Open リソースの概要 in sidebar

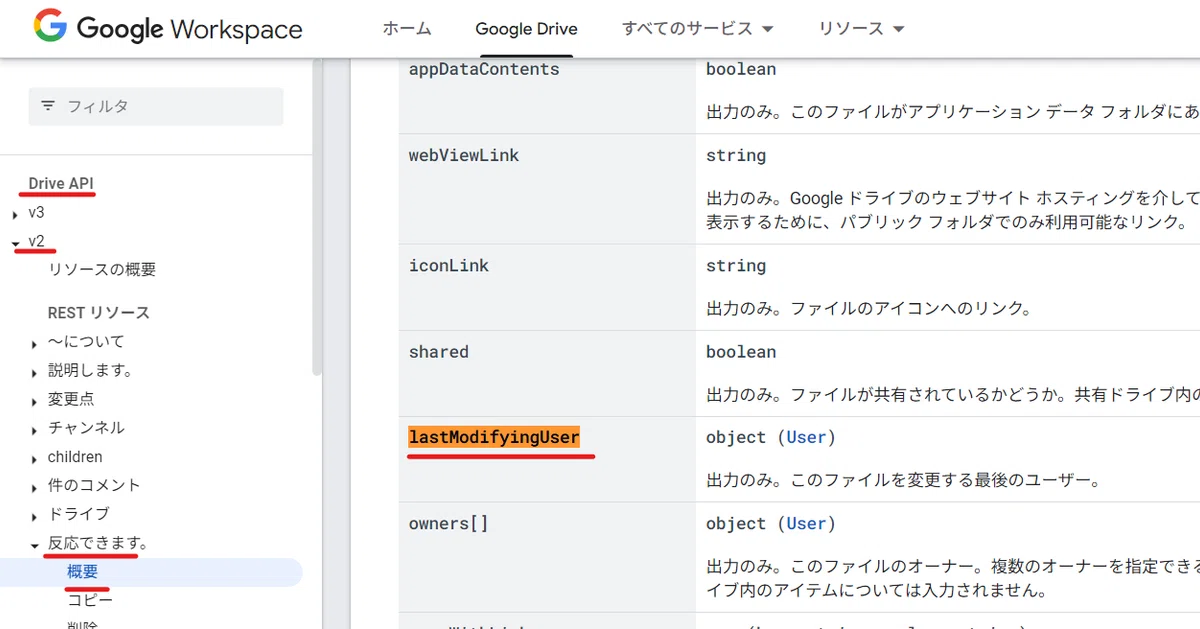(x=102, y=270)
